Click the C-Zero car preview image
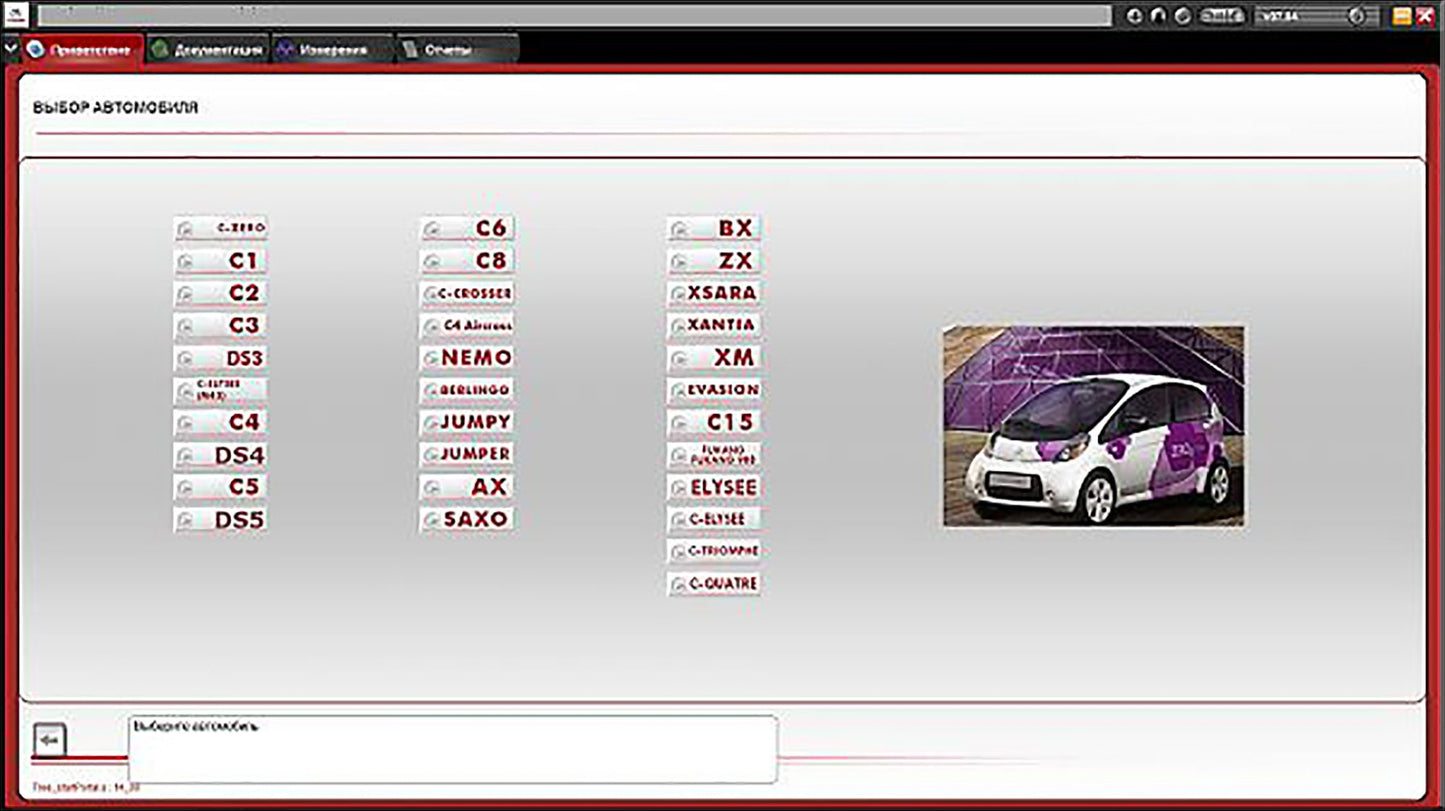This screenshot has width=1445, height=811. pyautogui.click(x=1094, y=425)
